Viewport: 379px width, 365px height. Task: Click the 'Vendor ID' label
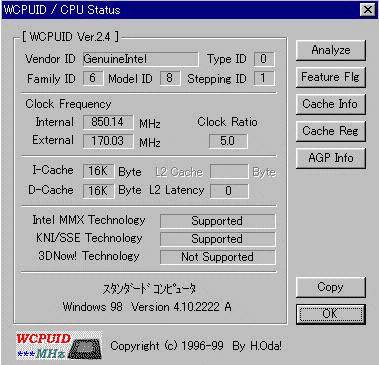coord(50,59)
